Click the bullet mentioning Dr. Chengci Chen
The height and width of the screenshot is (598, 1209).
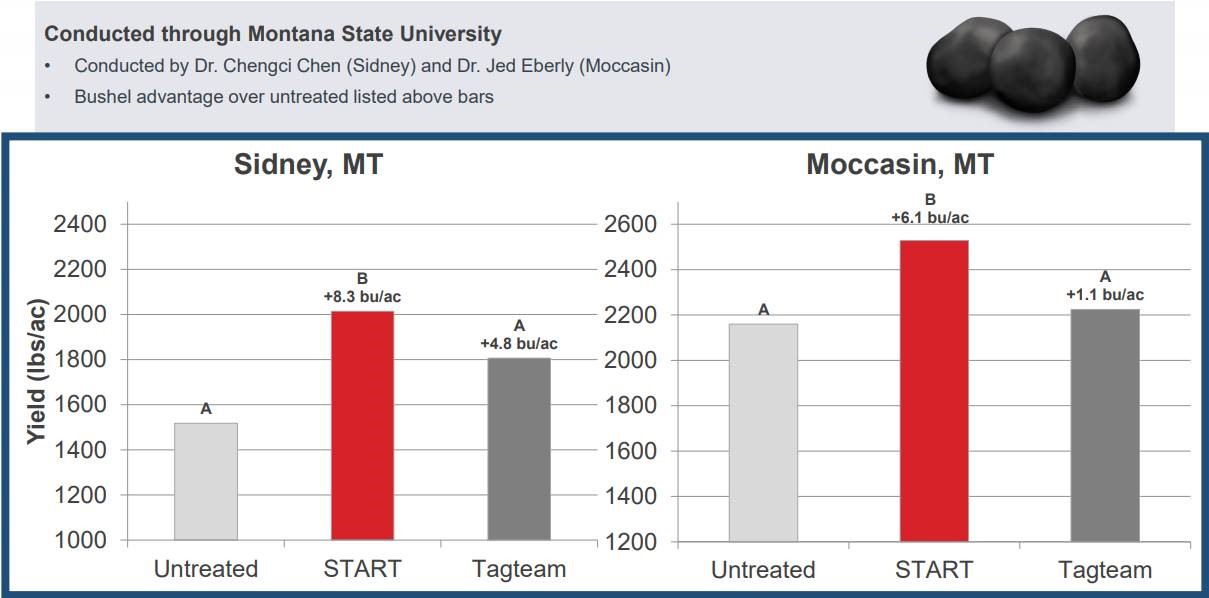372,67
